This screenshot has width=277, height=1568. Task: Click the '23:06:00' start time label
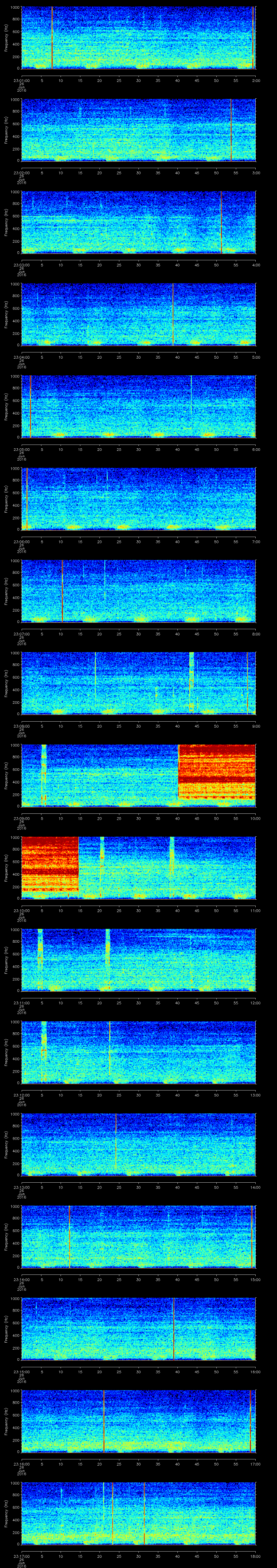21,542
